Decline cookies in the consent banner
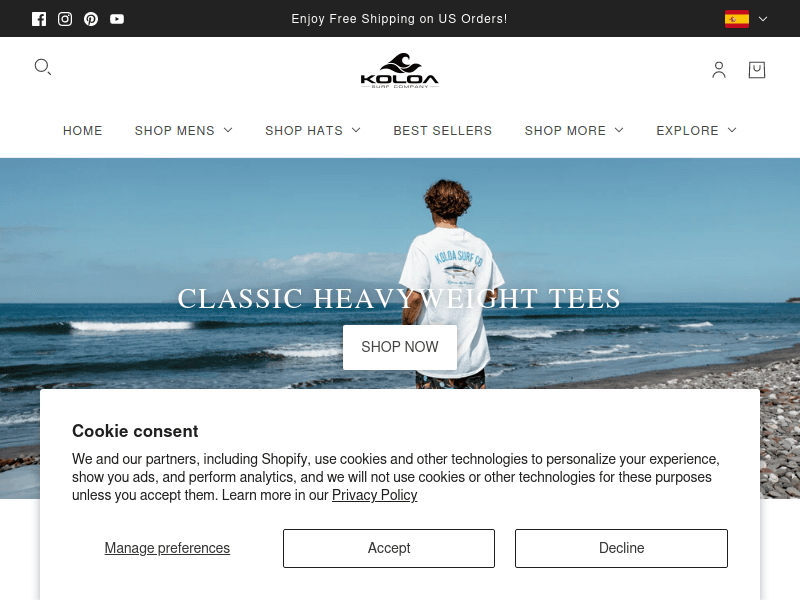The height and width of the screenshot is (600, 800). click(621, 548)
